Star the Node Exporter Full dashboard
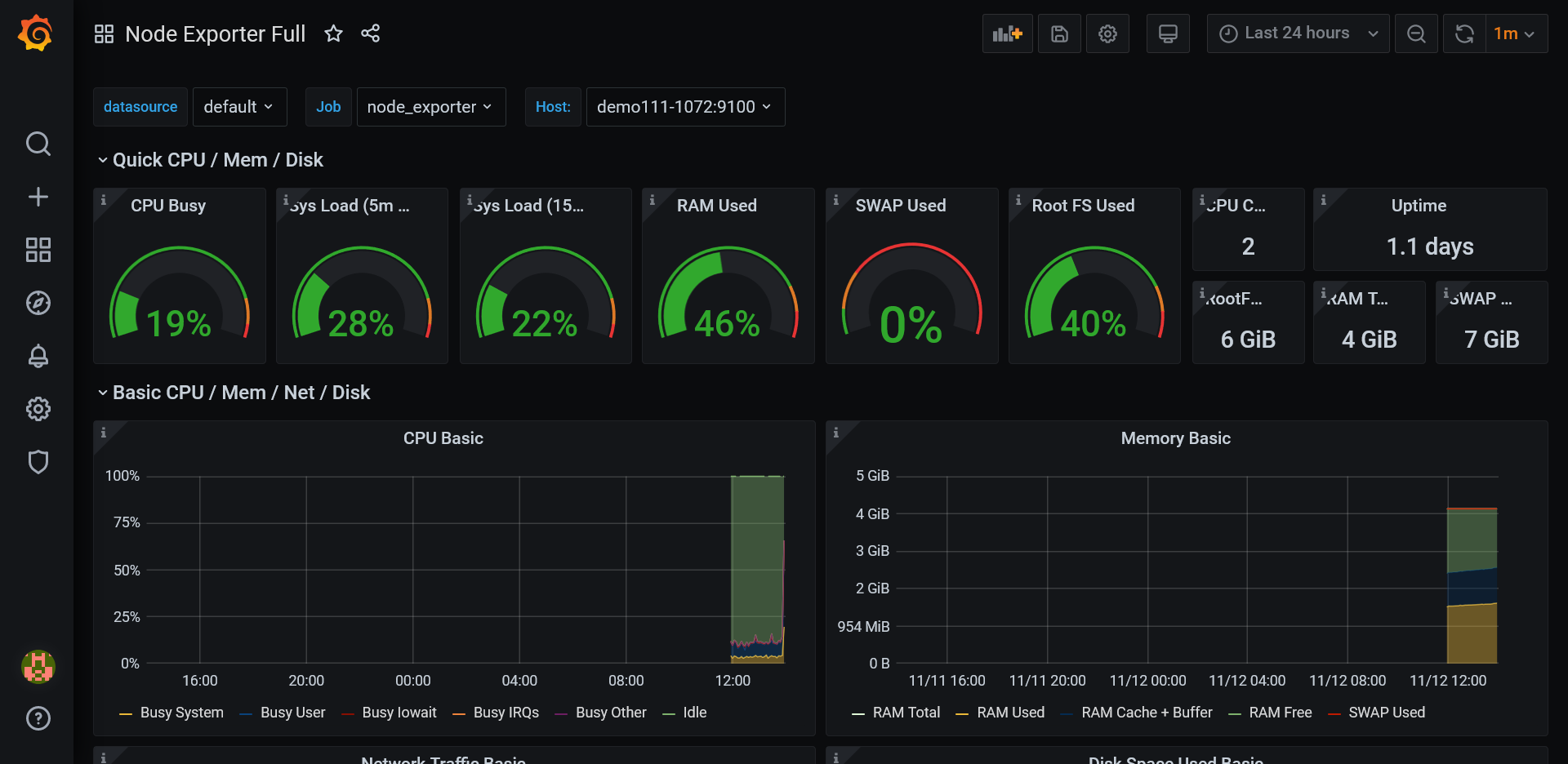The image size is (1568, 764). (x=333, y=33)
